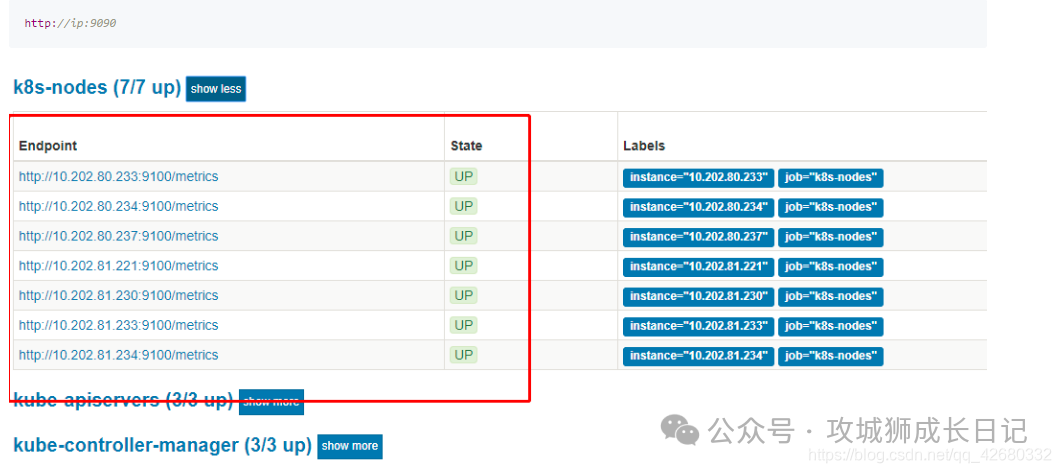Open endpoint http://10.202.81.234:9100/metrics
This screenshot has height=473, width=1061.
point(118,355)
